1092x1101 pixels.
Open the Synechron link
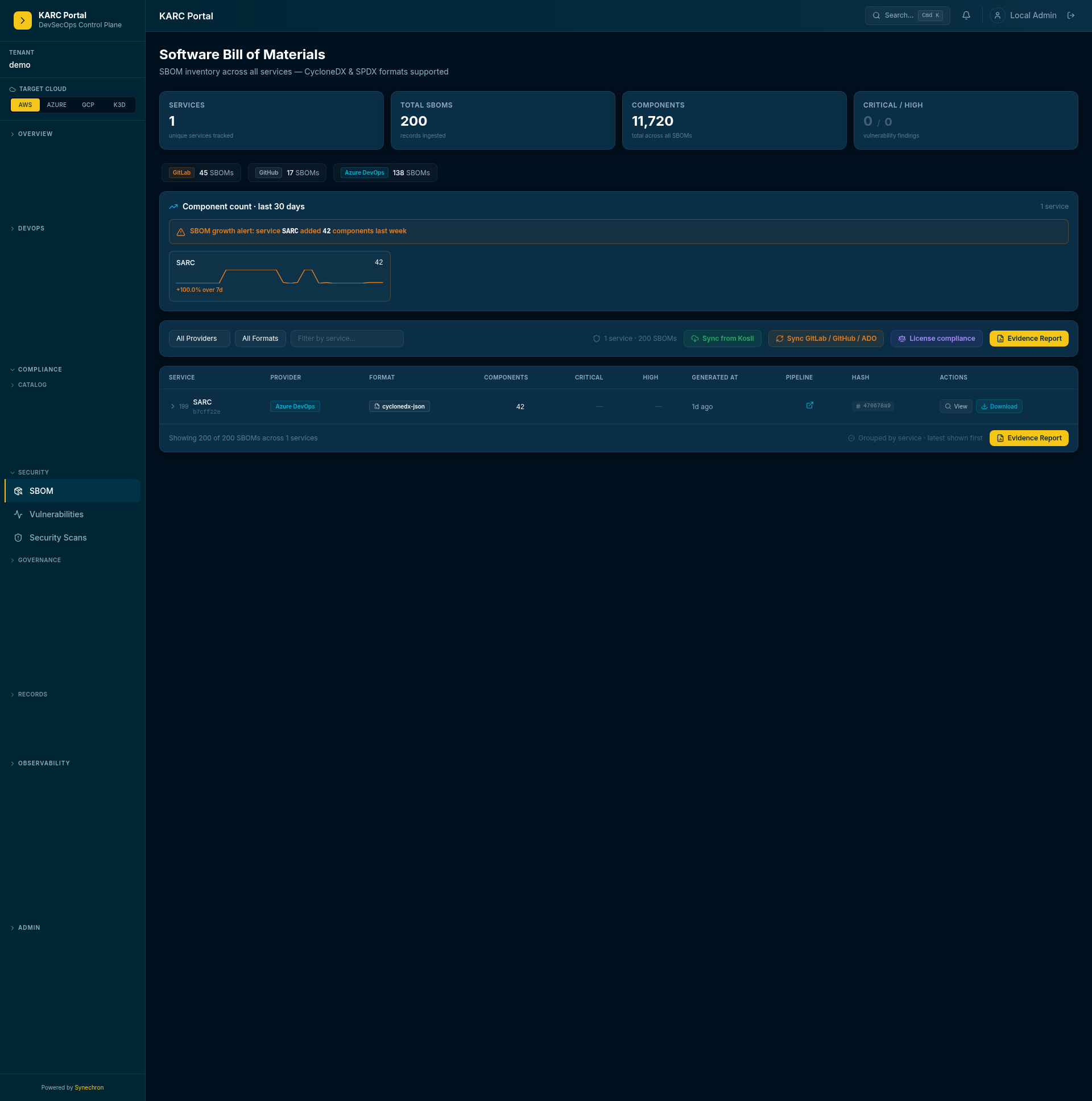click(89, 1088)
